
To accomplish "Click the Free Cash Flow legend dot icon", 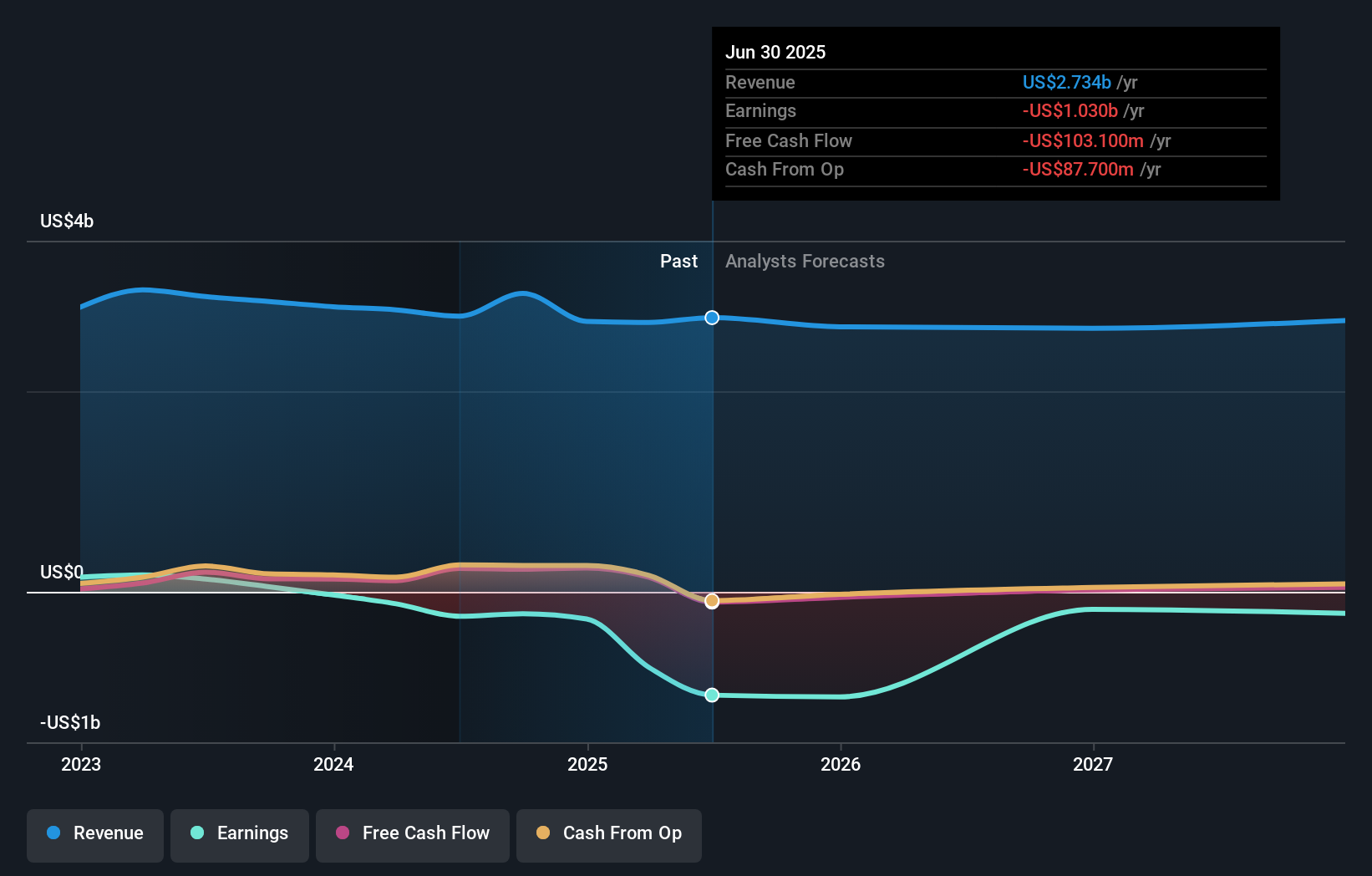I will [343, 833].
